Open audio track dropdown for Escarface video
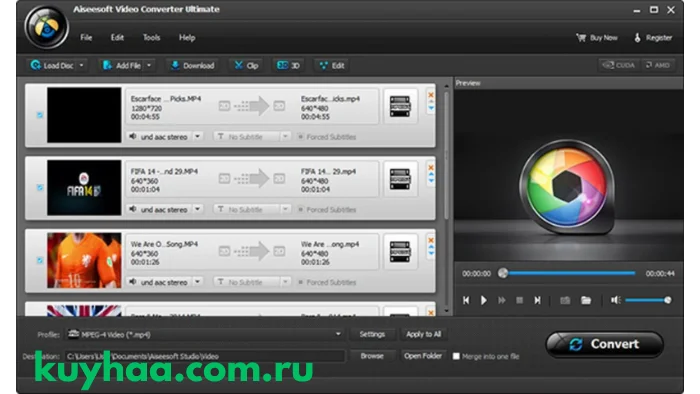The width and height of the screenshot is (700, 394). [x=197, y=137]
